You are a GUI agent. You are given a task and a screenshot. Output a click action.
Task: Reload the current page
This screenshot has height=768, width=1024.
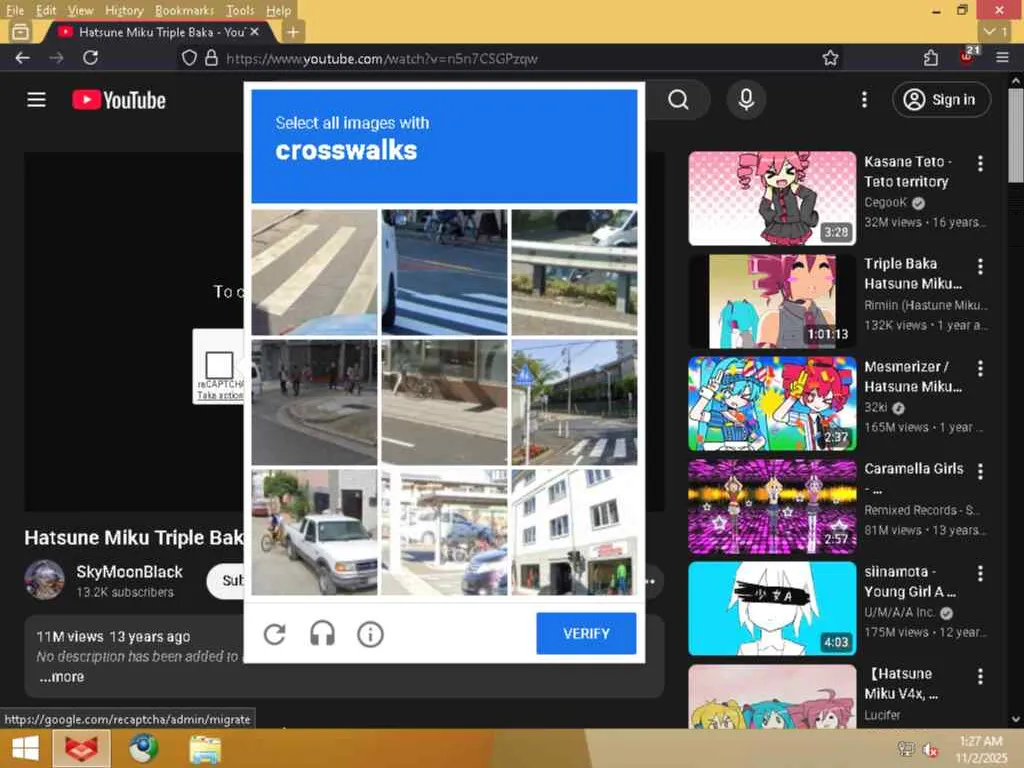click(91, 58)
